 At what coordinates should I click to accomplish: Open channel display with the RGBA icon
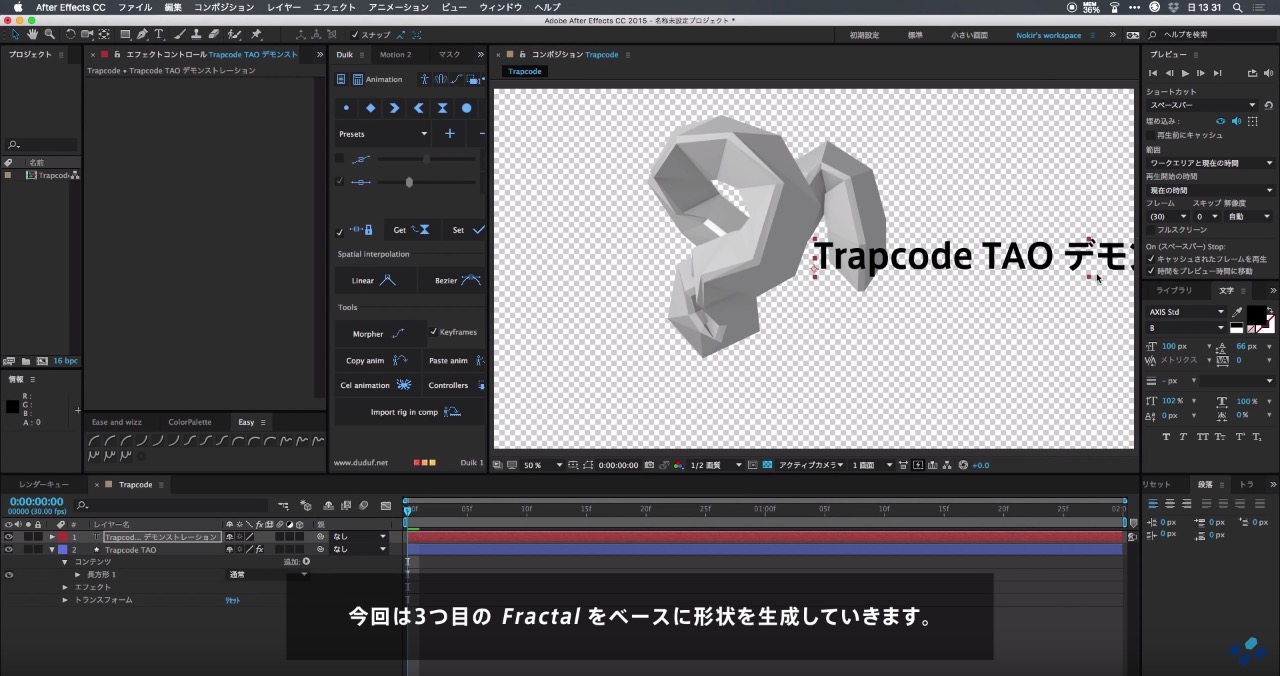click(x=679, y=464)
